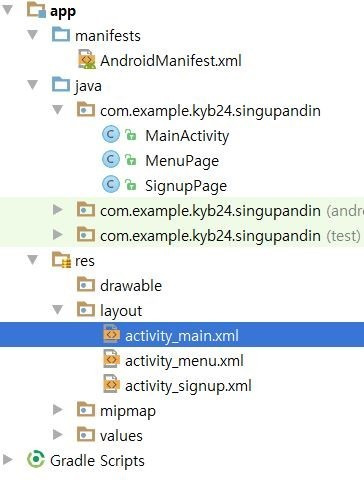Open the MenuPage class
Viewport: 364px width, 480px height.
click(x=182, y=161)
